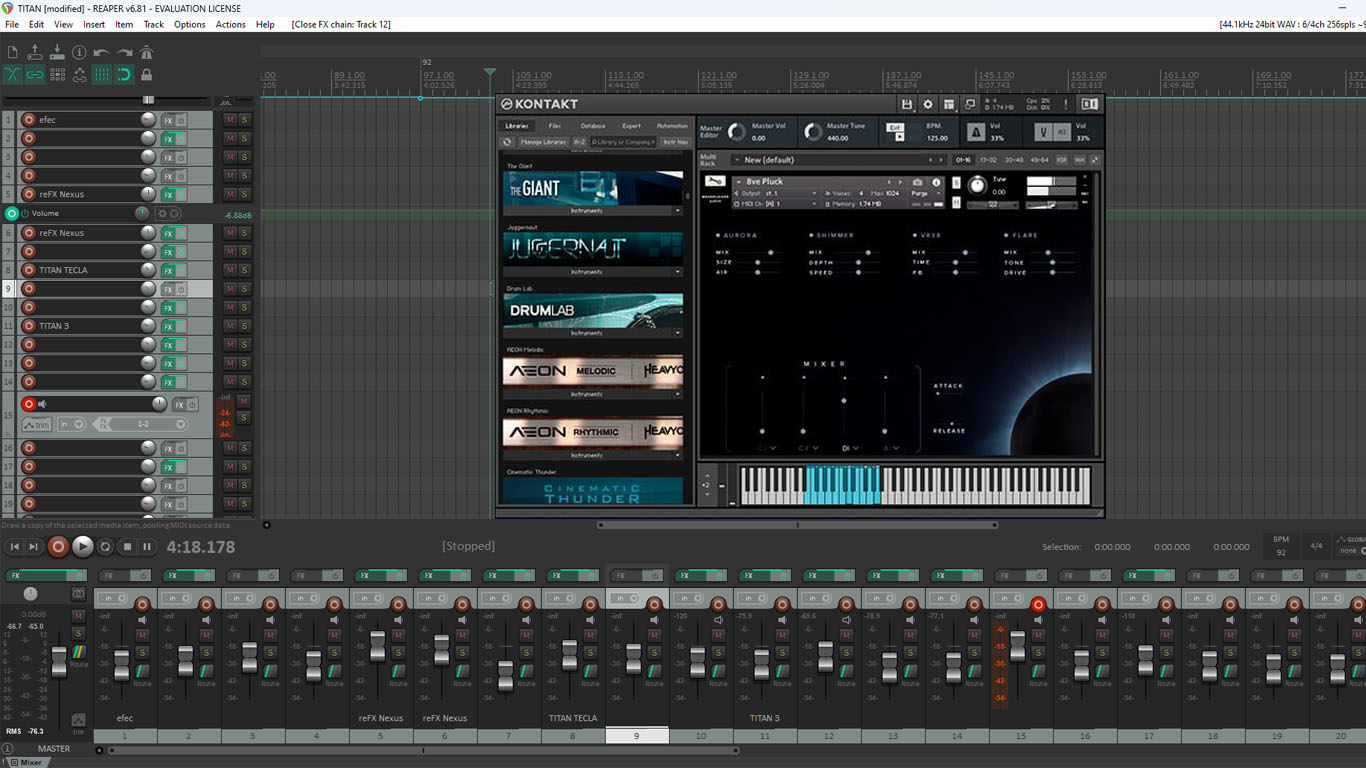The height and width of the screenshot is (768, 1366).
Task: Toggle the locking padlock icon
Action: coord(146,74)
